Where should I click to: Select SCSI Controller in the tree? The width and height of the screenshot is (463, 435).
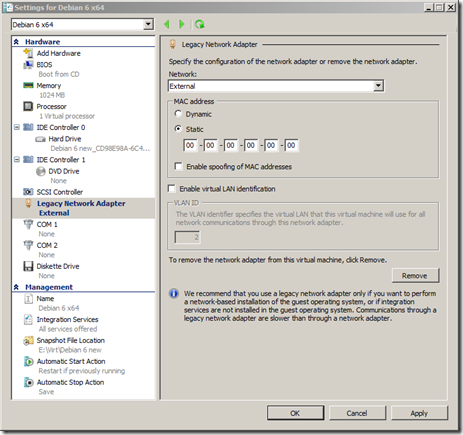pyautogui.click(x=60, y=192)
